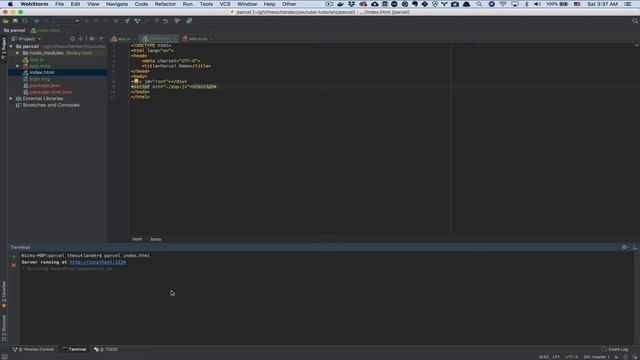Image resolution: width=640 pixels, height=360 pixels.
Task: Open the VCS menu
Action: 225,4
